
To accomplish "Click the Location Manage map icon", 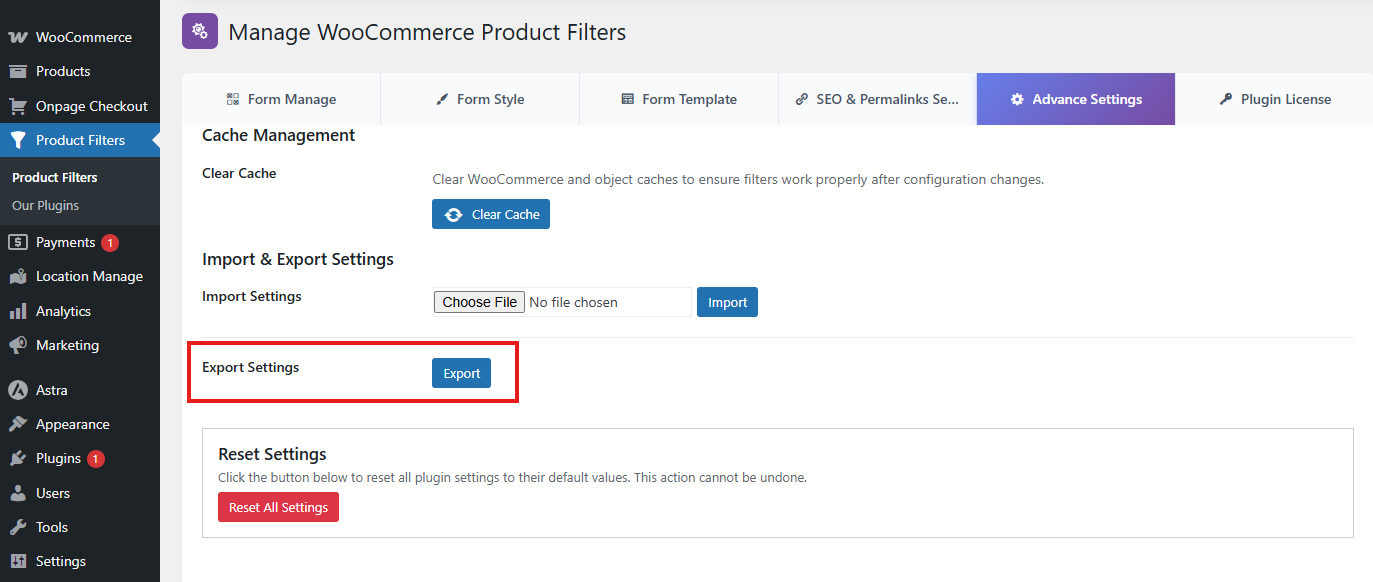I will (18, 277).
